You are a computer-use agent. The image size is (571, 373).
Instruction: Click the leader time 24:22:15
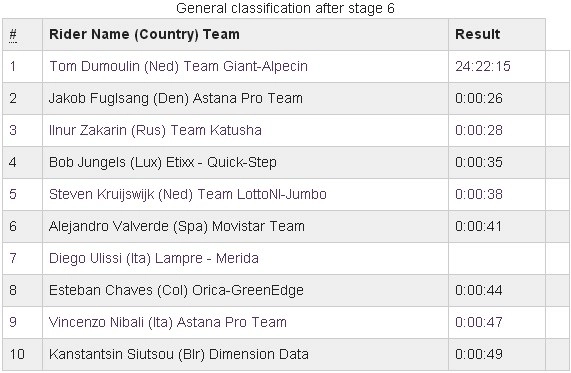pos(483,66)
